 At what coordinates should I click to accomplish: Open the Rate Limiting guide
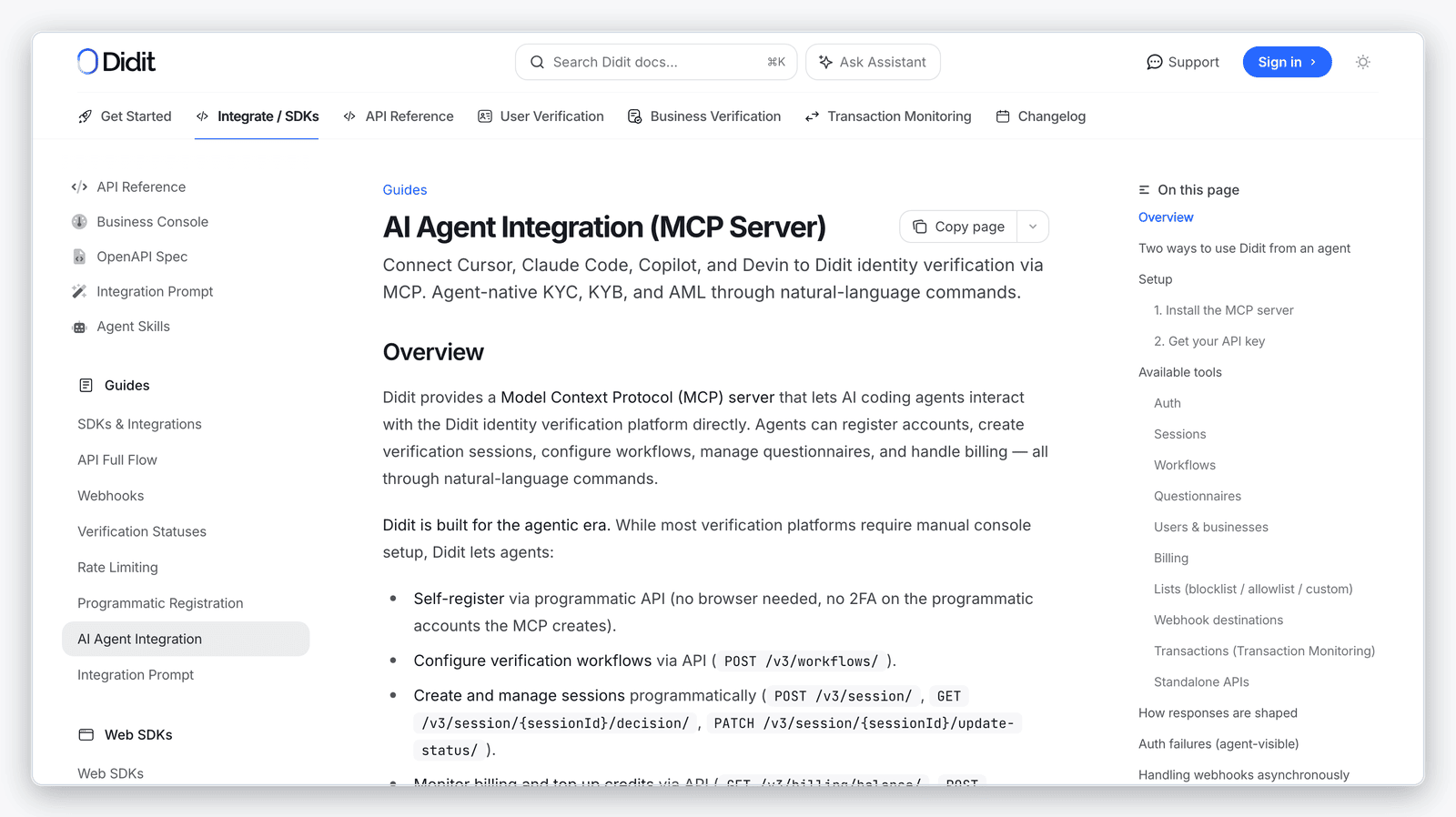click(x=117, y=568)
